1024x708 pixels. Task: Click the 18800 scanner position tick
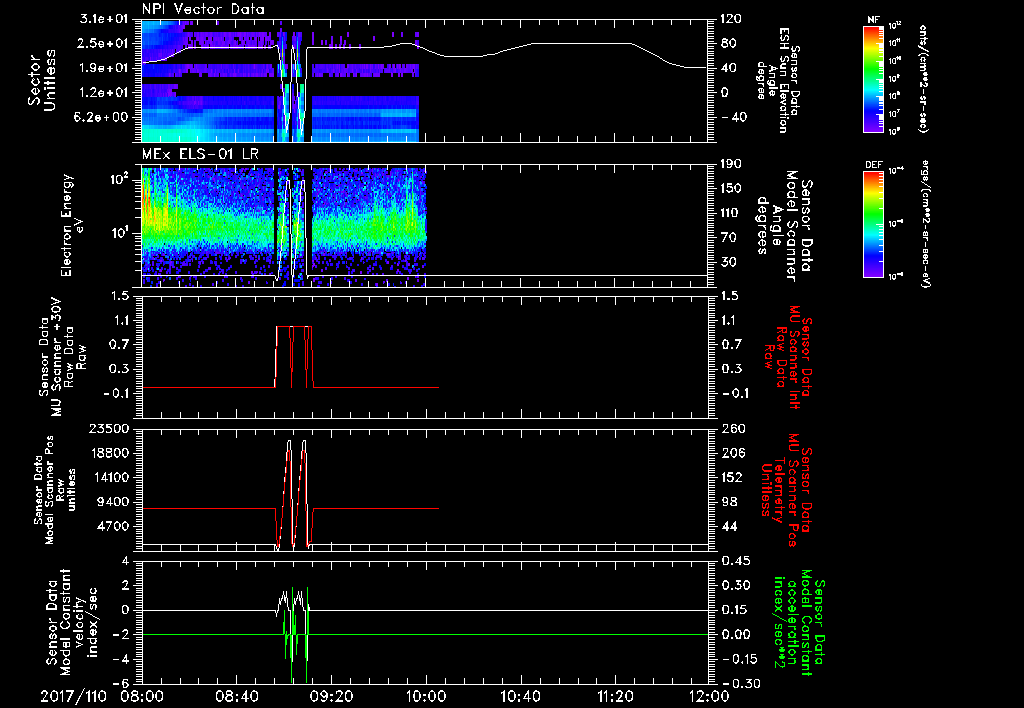(109, 453)
